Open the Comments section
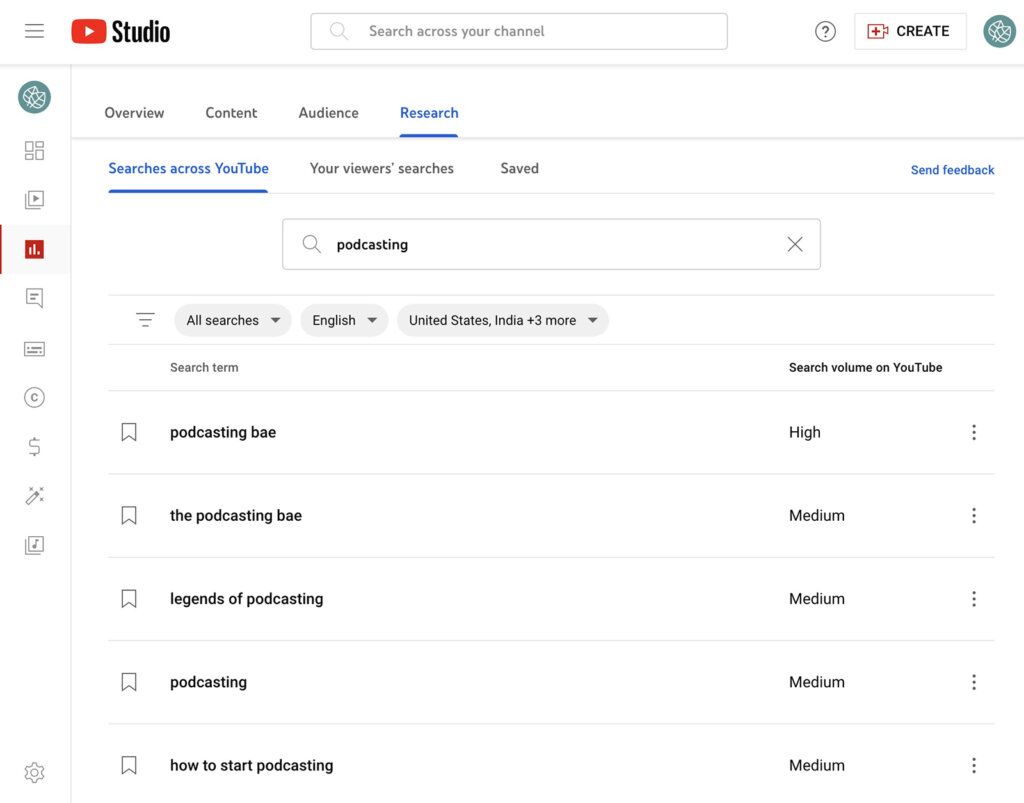This screenshot has width=1024, height=803. click(34, 297)
